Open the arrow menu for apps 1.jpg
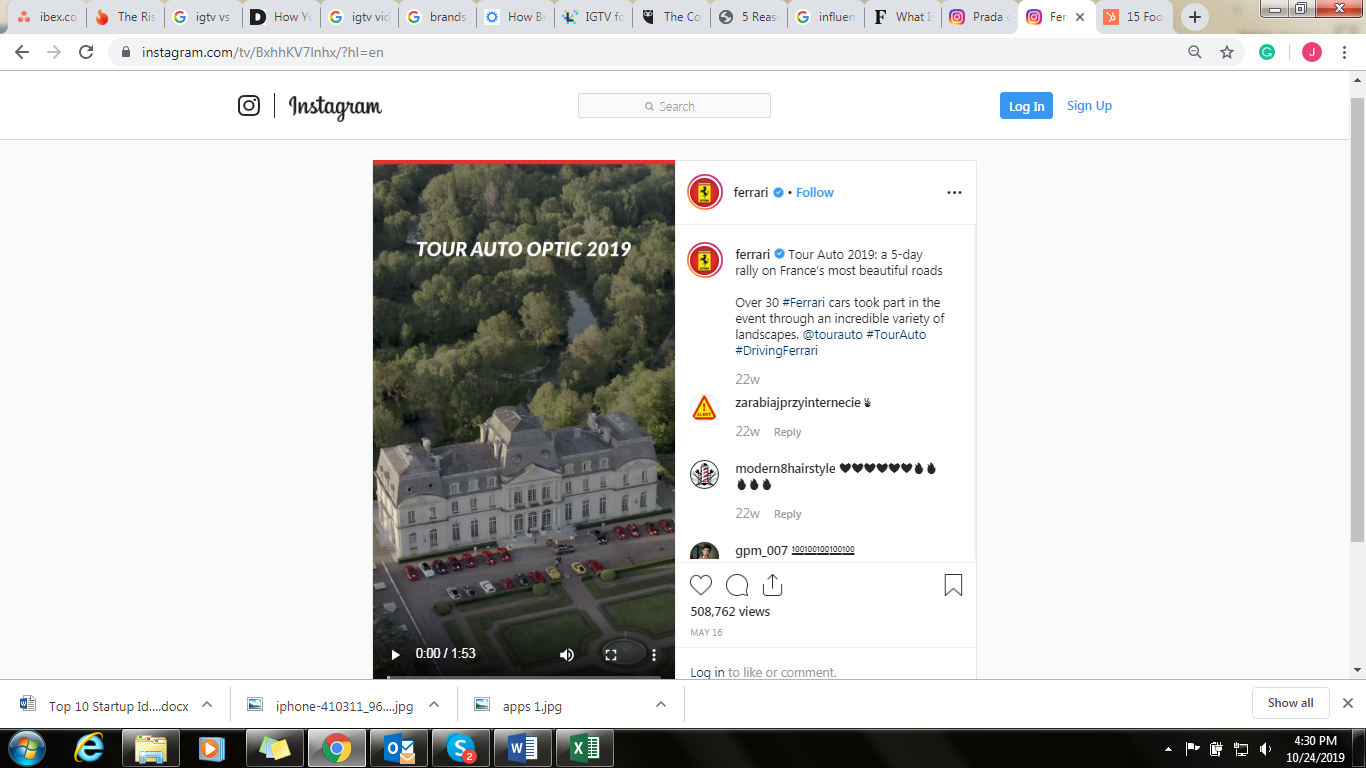The height and width of the screenshot is (768, 1366). click(x=661, y=704)
